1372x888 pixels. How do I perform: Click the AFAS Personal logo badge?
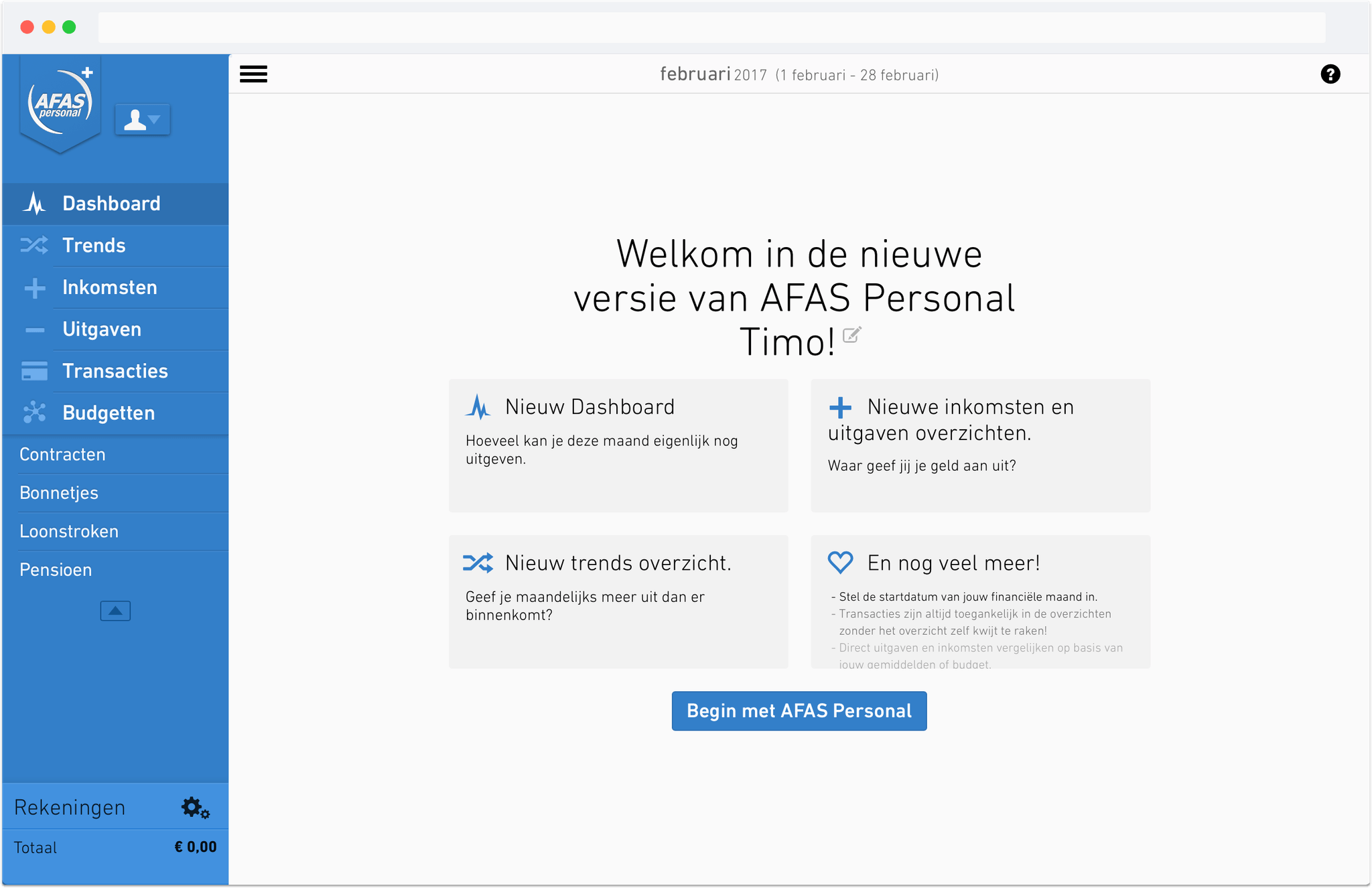(60, 102)
